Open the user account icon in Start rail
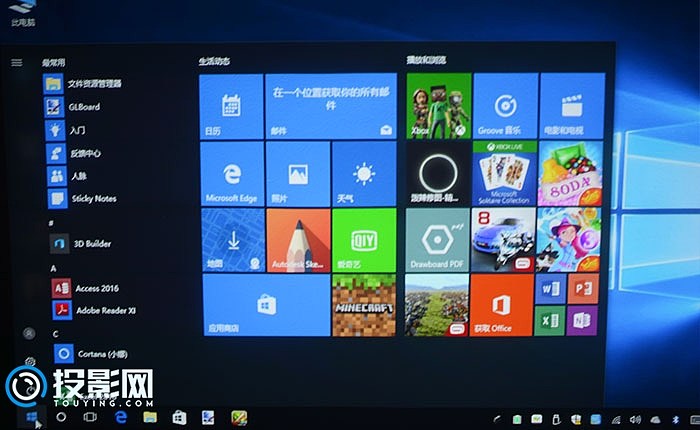 [29, 333]
